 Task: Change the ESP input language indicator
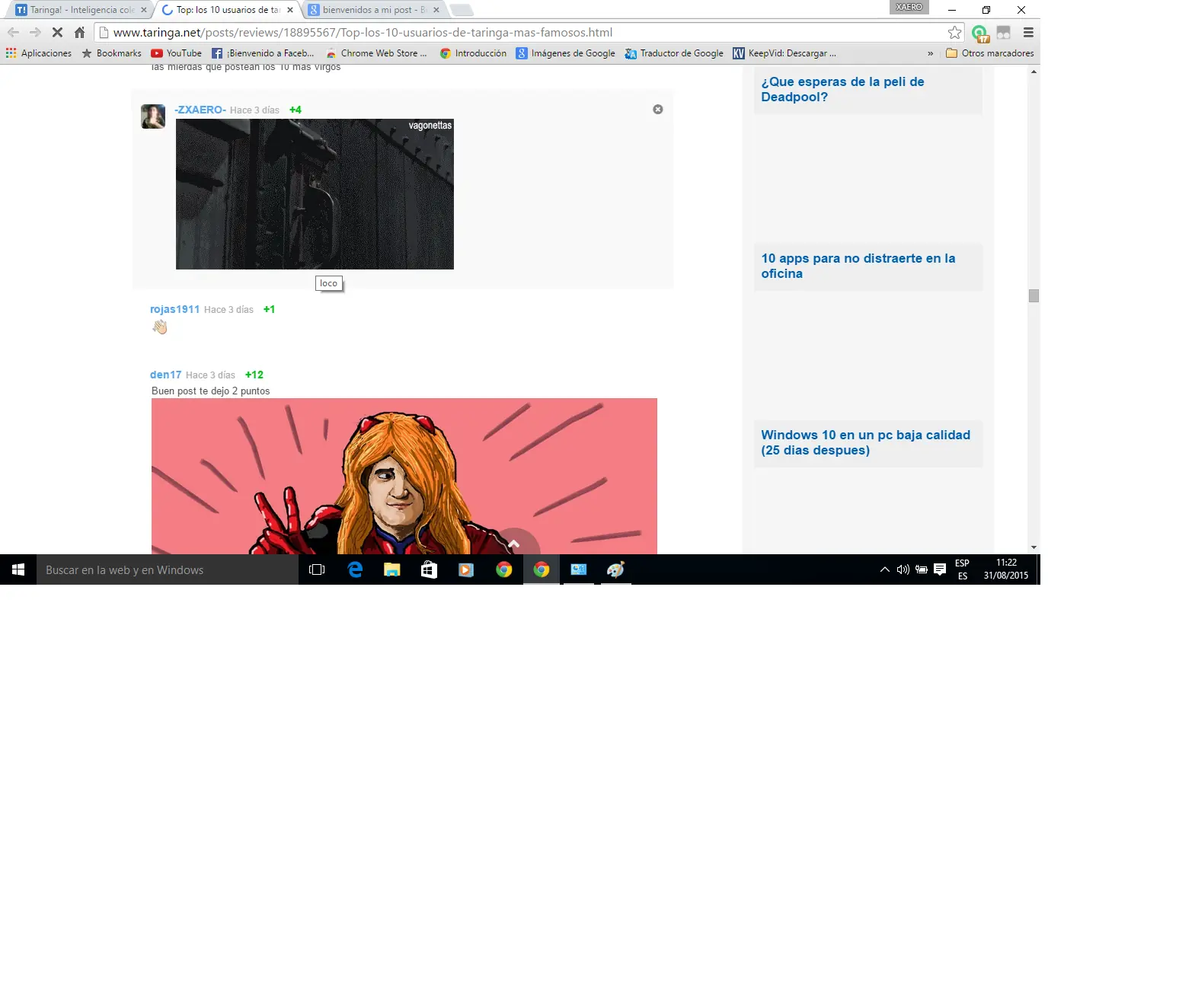coord(963,569)
